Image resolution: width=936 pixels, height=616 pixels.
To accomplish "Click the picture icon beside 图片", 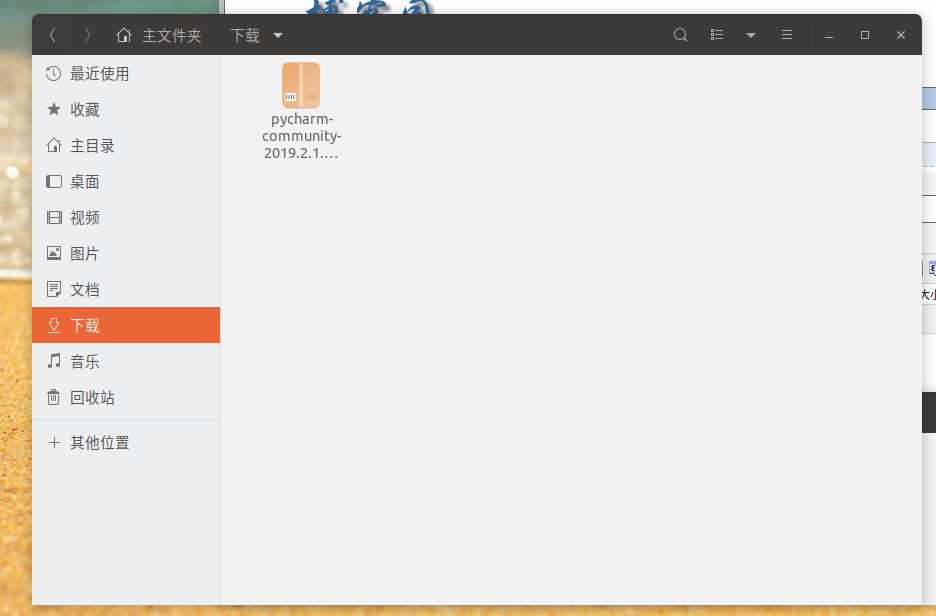I will [54, 253].
